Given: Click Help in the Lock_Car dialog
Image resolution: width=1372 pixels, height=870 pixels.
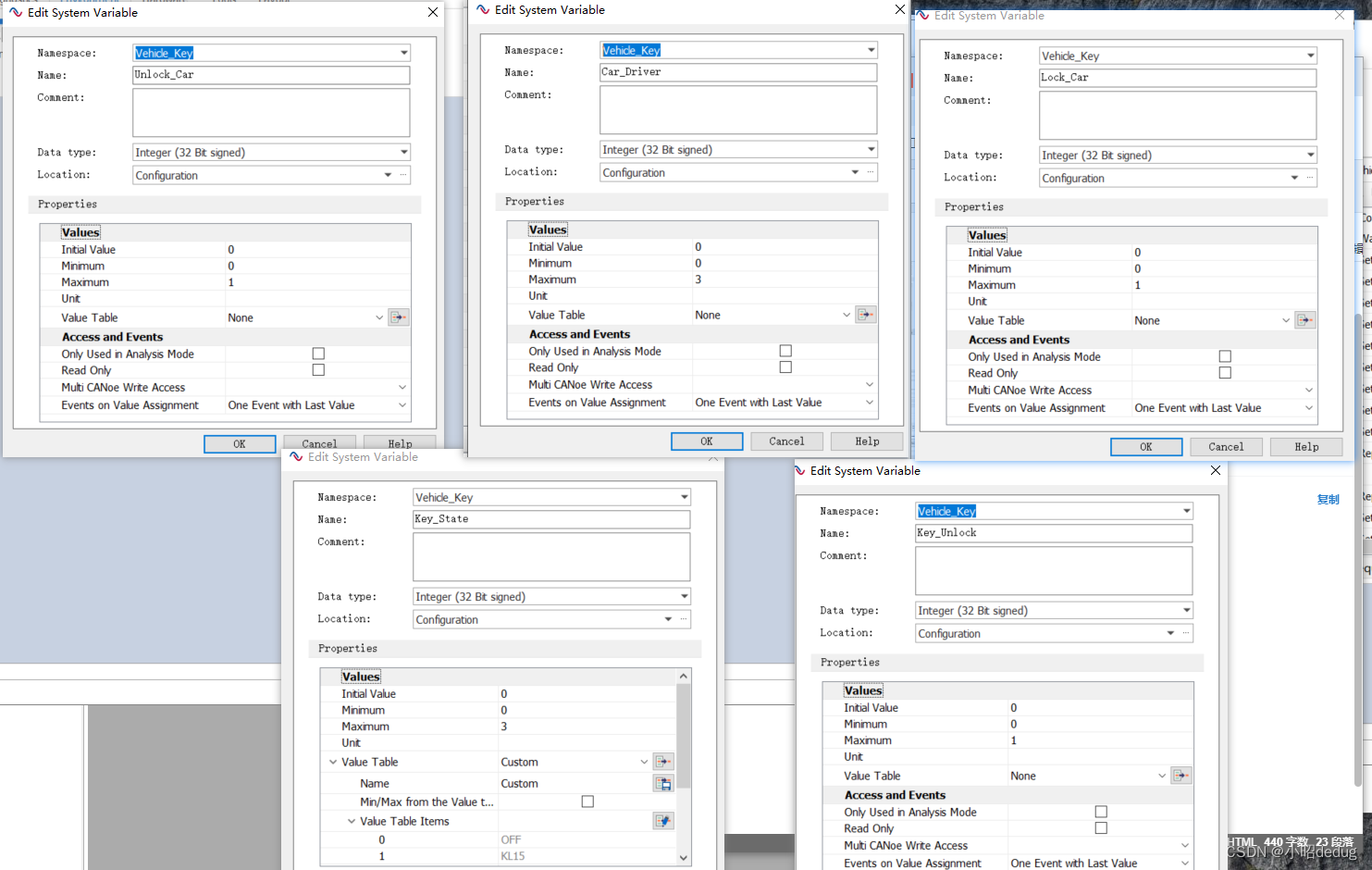Looking at the screenshot, I should click(1306, 447).
